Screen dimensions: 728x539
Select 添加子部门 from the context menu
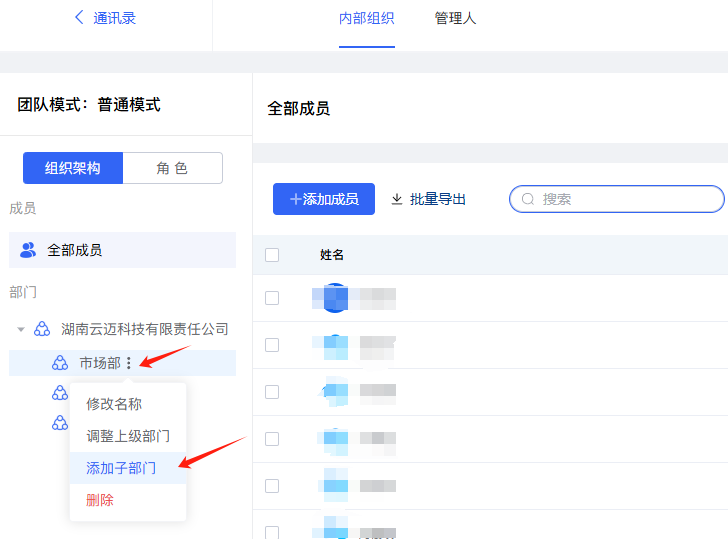tap(120, 468)
